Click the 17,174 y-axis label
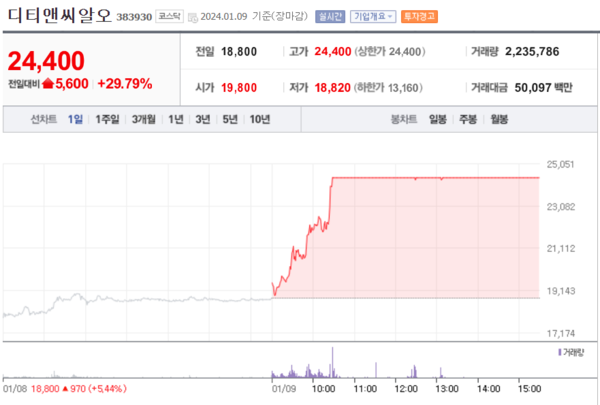The height and width of the screenshot is (405, 600). [561, 333]
